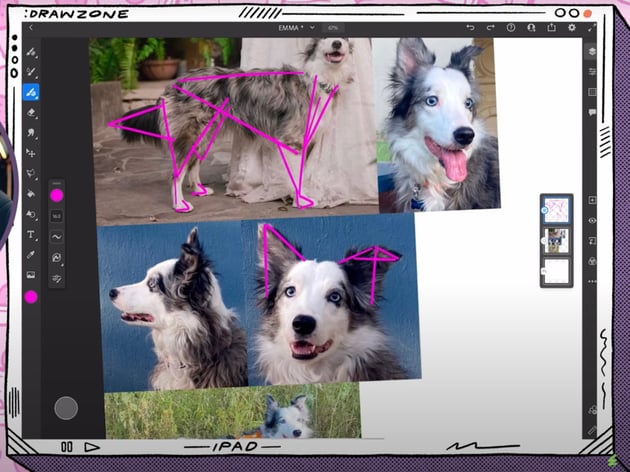Open the Shapes tool

pyautogui.click(x=31, y=214)
